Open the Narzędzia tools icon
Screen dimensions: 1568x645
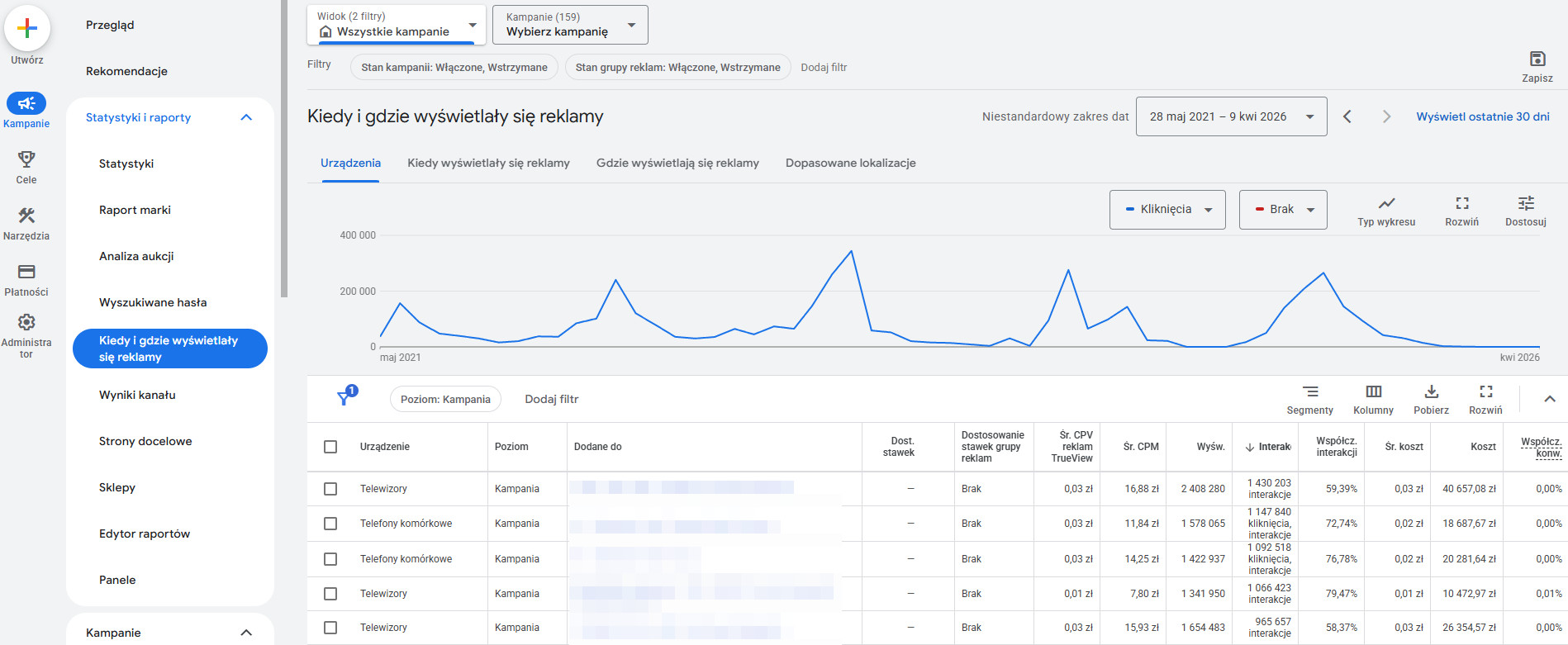(26, 216)
